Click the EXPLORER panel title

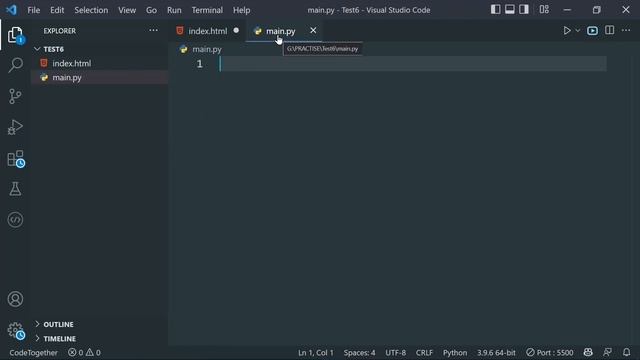[60, 31]
